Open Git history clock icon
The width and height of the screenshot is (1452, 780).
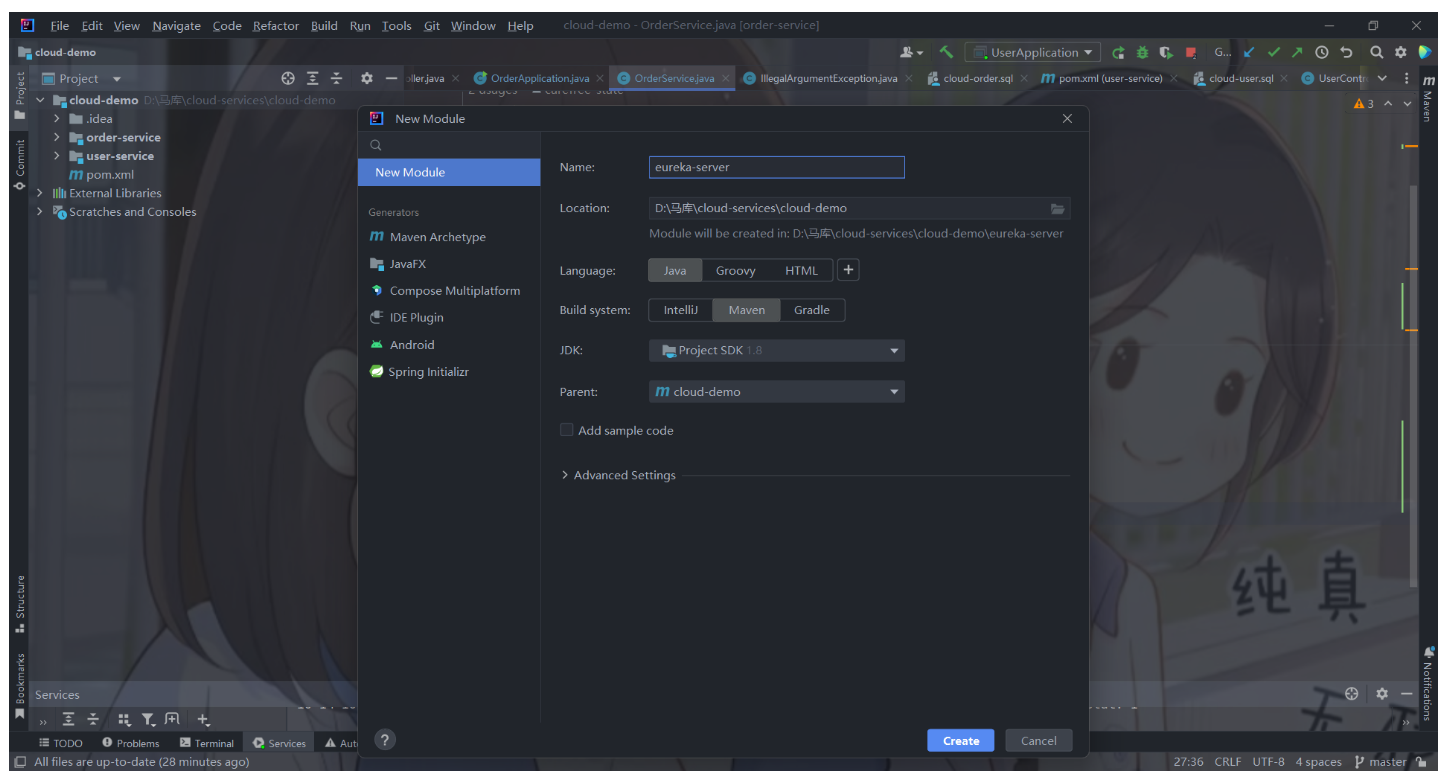pos(1322,52)
